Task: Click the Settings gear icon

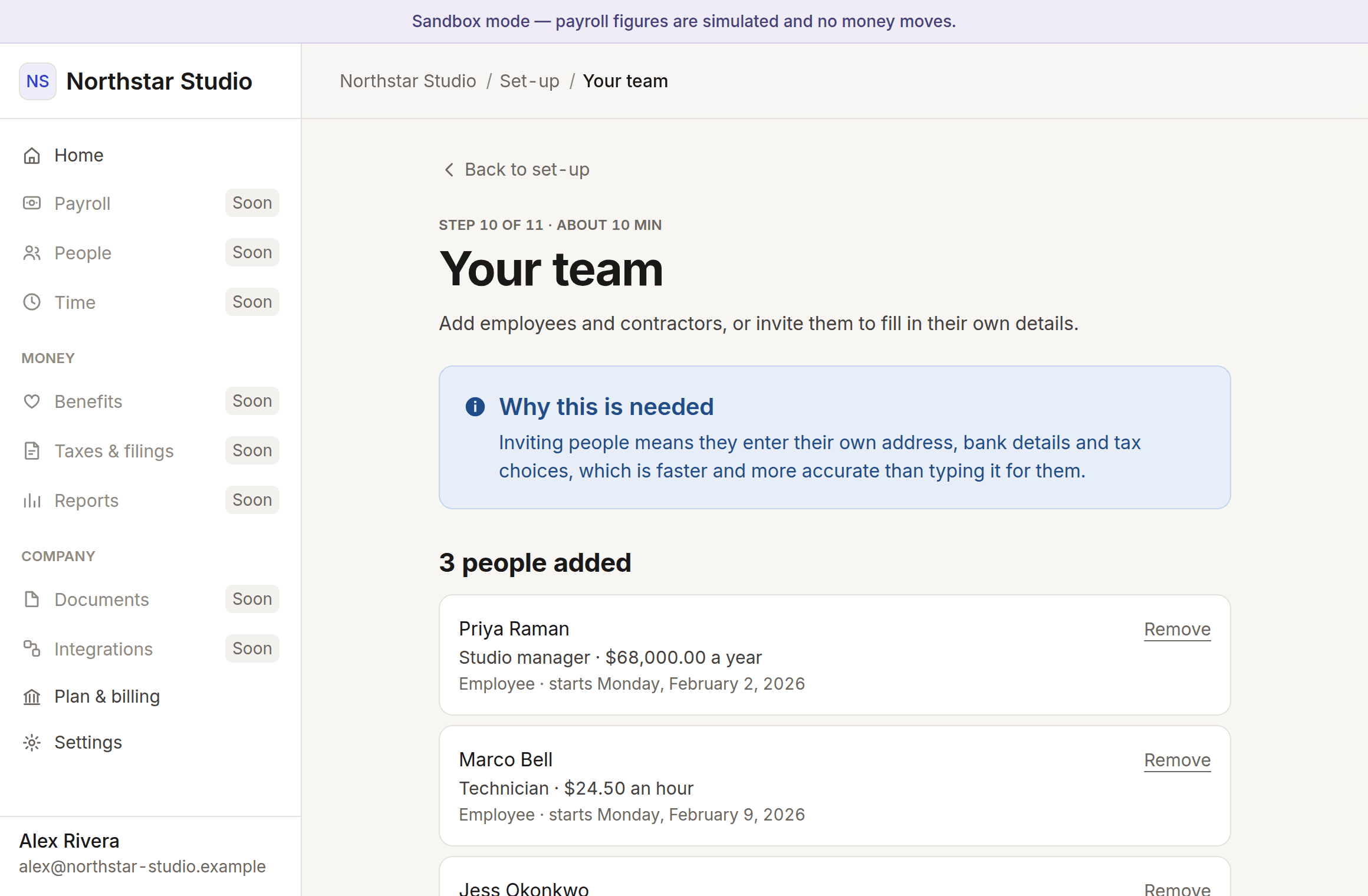Action: (32, 743)
